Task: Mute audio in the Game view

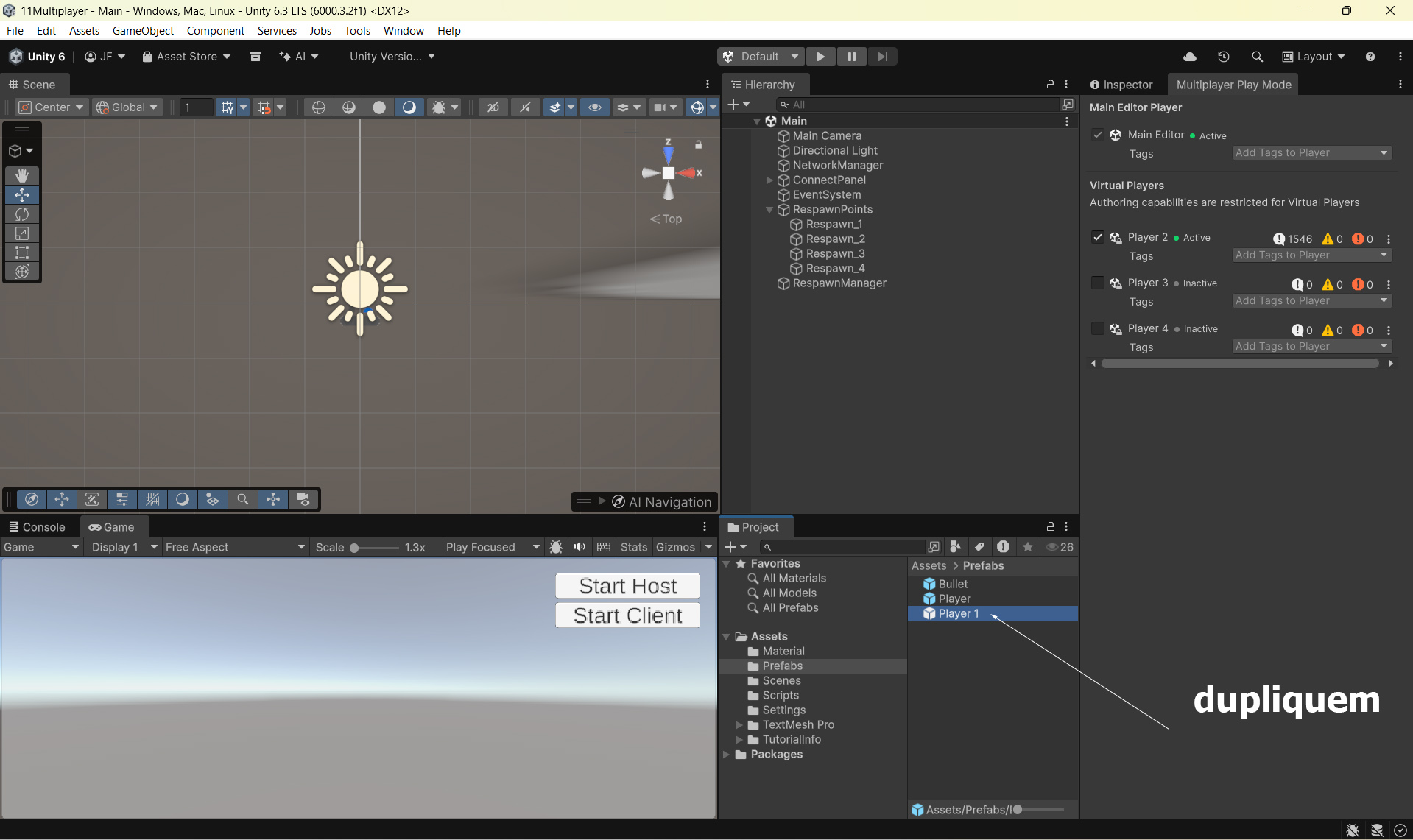Action: 579,547
